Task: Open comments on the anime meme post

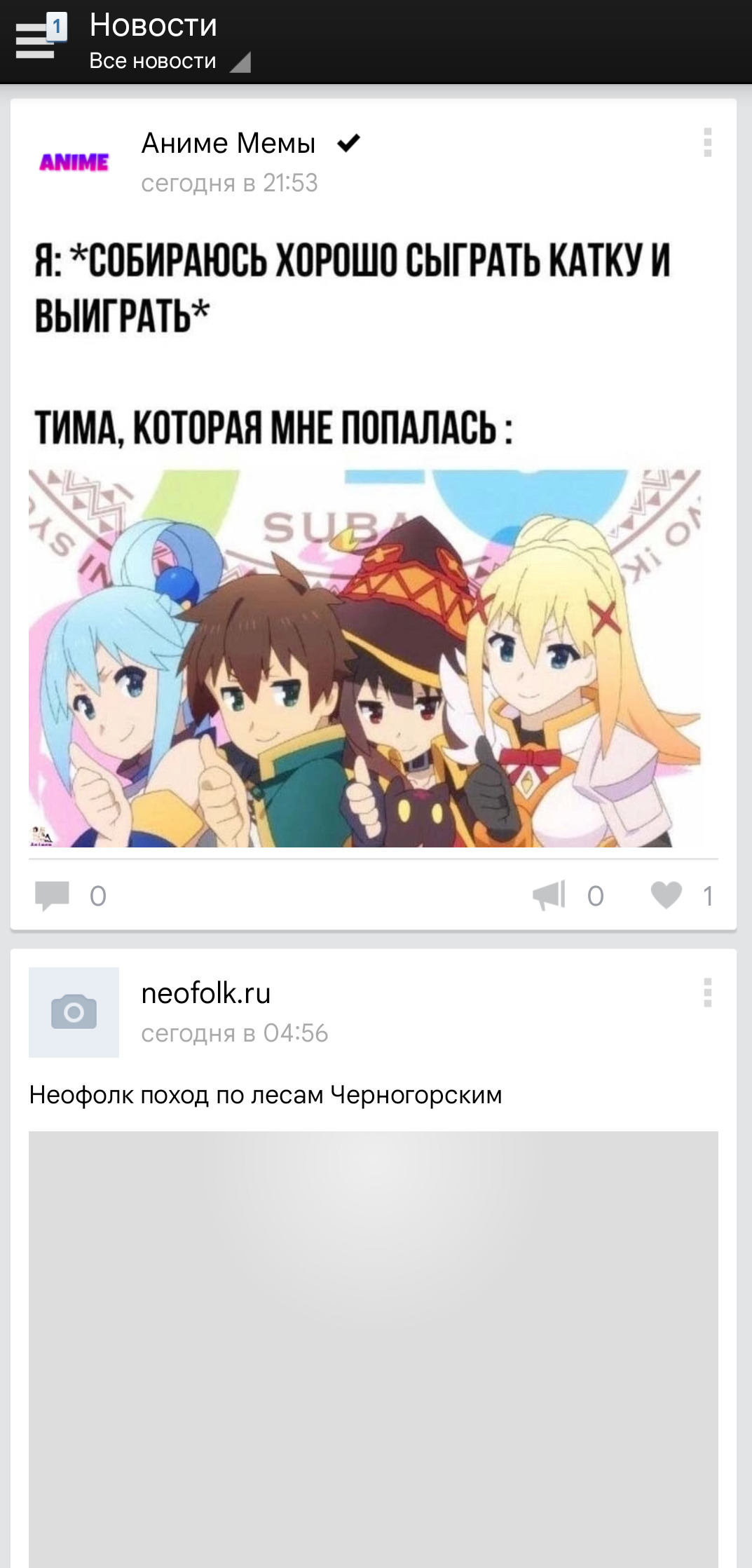Action: point(71,895)
